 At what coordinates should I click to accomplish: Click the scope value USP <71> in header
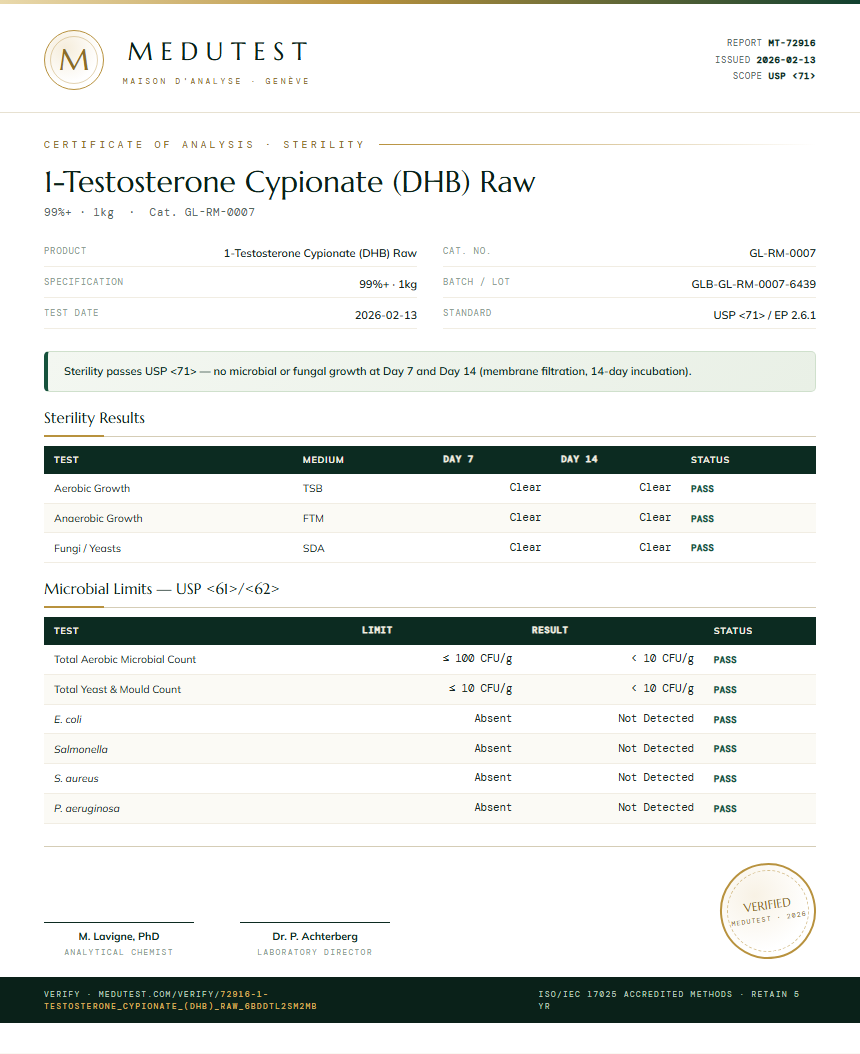(791, 76)
